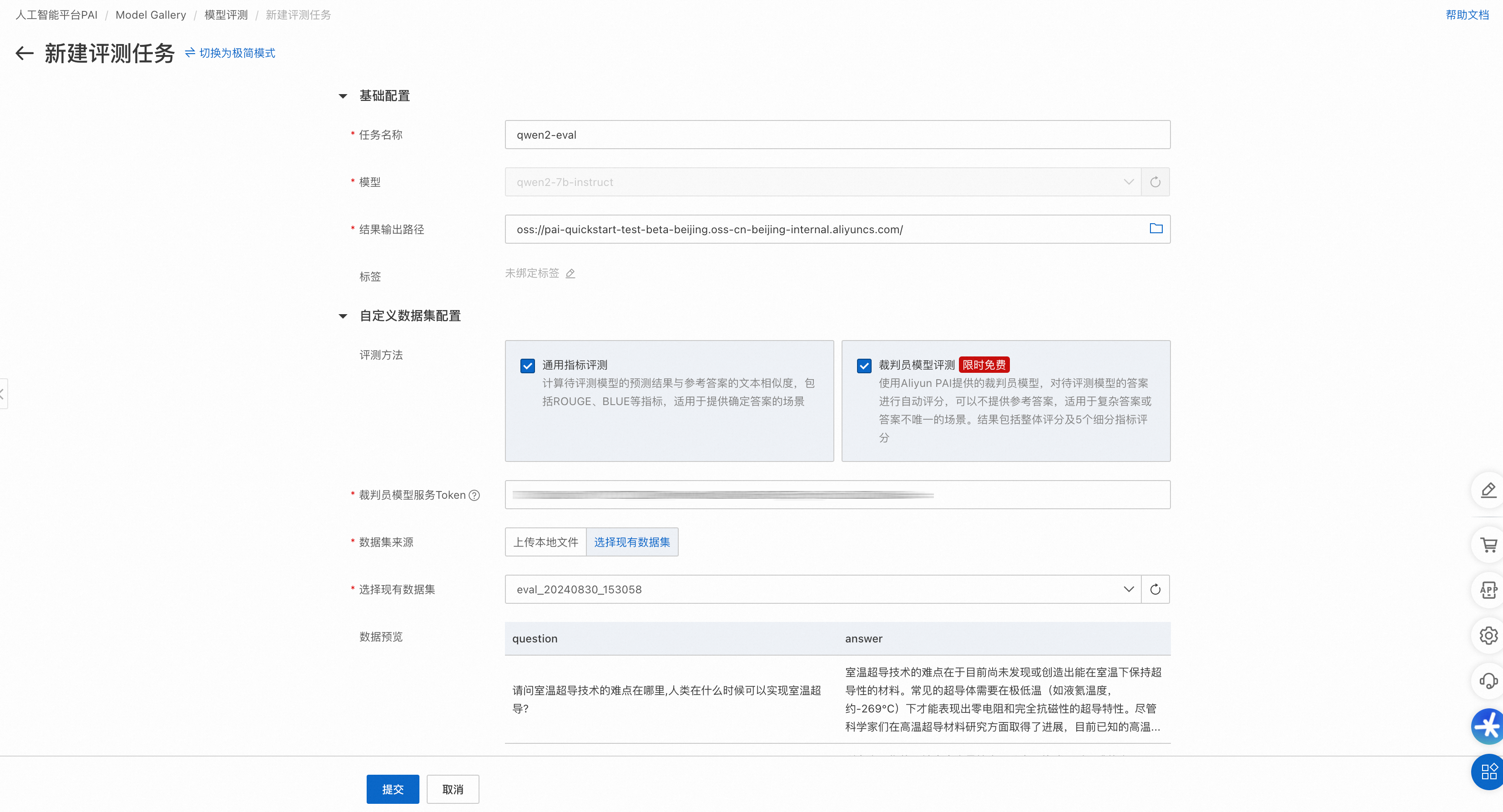Collapse the 基础配置 section
The height and width of the screenshot is (812, 1503).
tap(343, 96)
